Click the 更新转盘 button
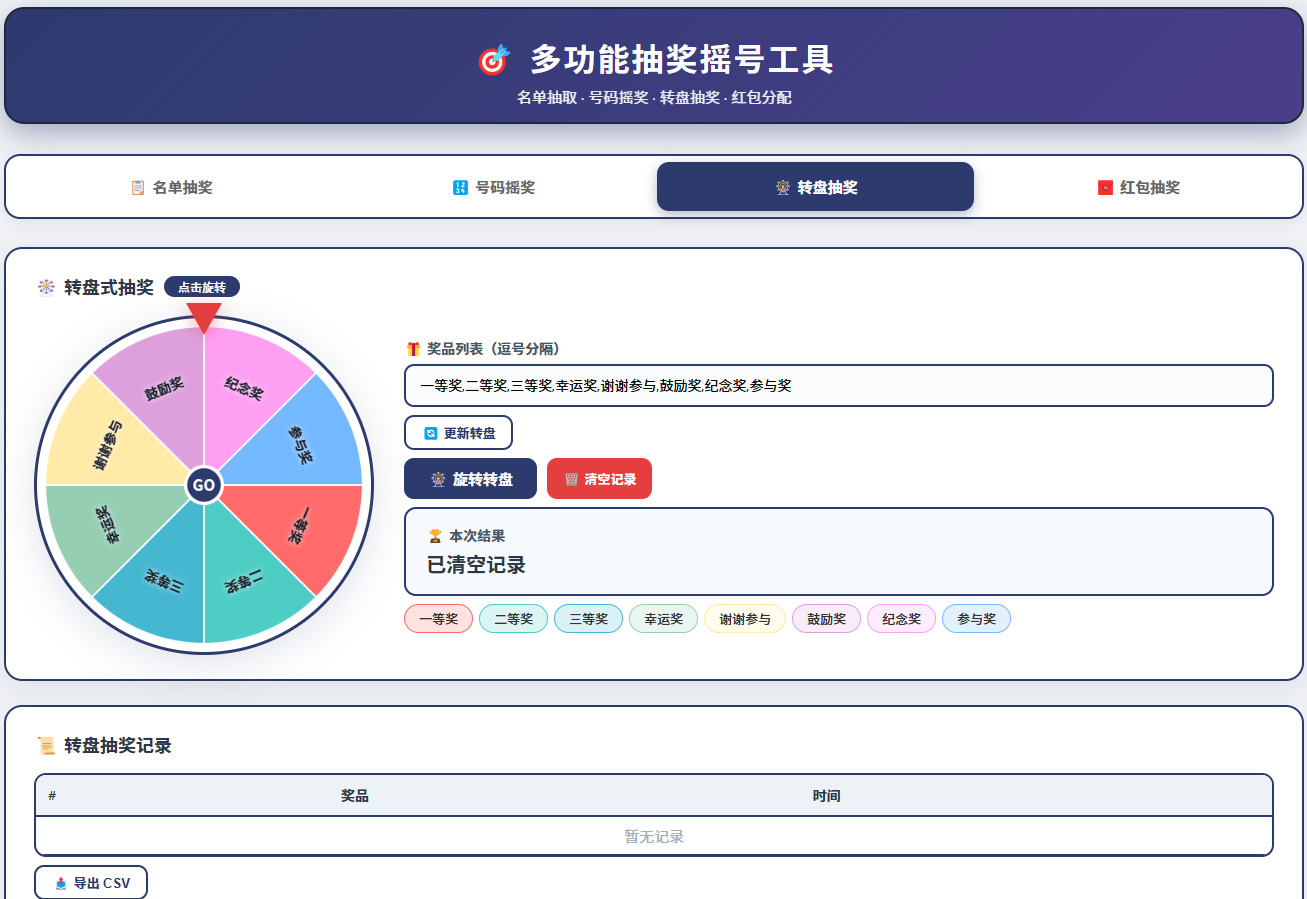The image size is (1307, 899). [x=458, y=433]
